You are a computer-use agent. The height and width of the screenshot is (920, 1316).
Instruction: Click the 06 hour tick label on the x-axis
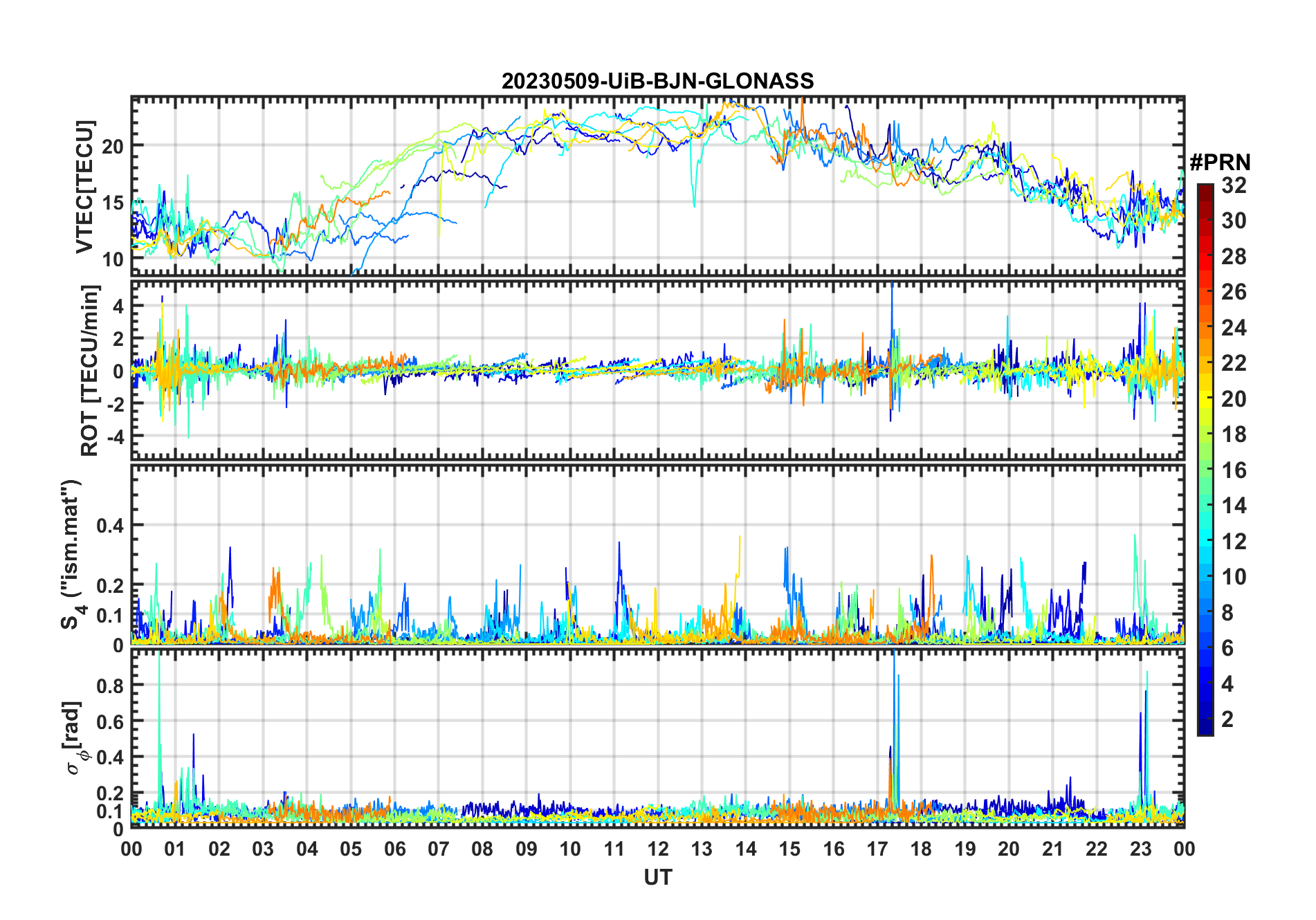(x=394, y=849)
